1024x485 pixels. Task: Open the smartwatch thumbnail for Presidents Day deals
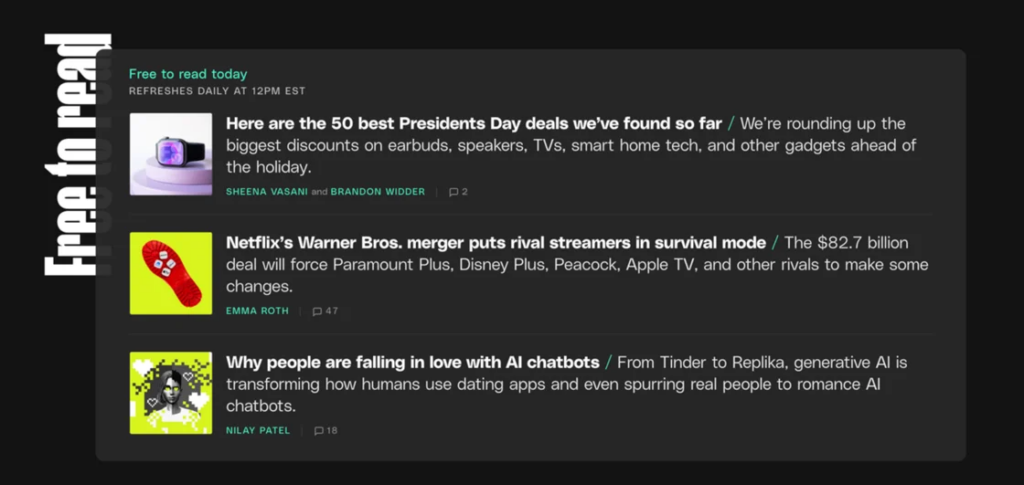click(170, 154)
